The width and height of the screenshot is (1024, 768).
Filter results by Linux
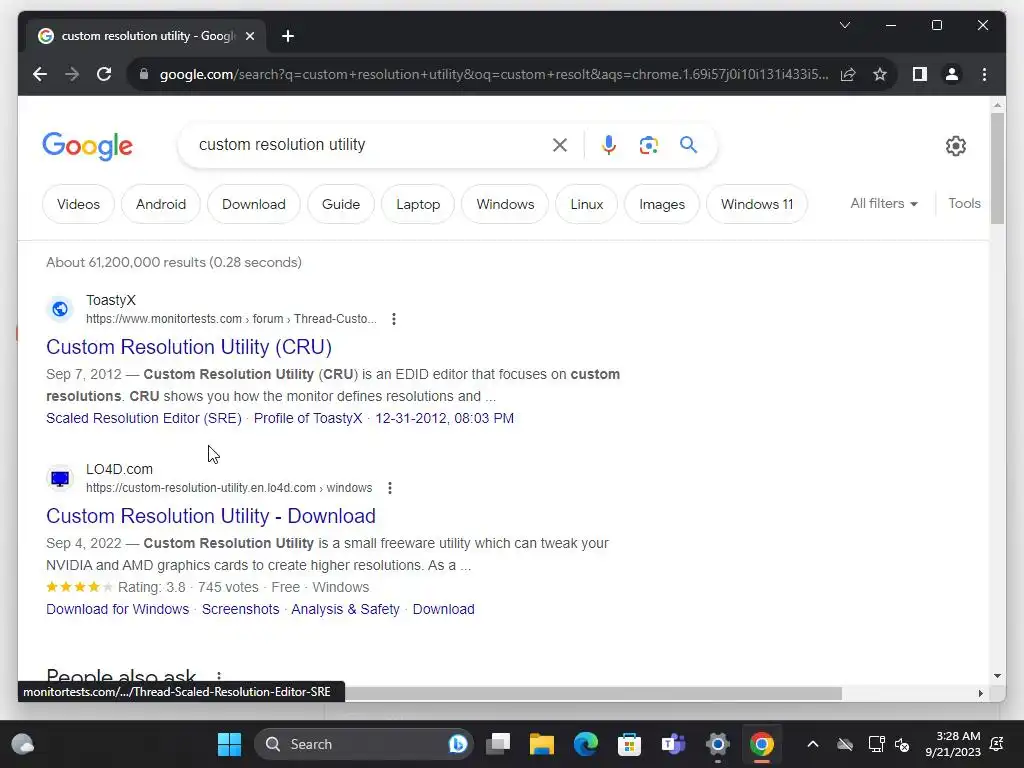pyautogui.click(x=586, y=204)
